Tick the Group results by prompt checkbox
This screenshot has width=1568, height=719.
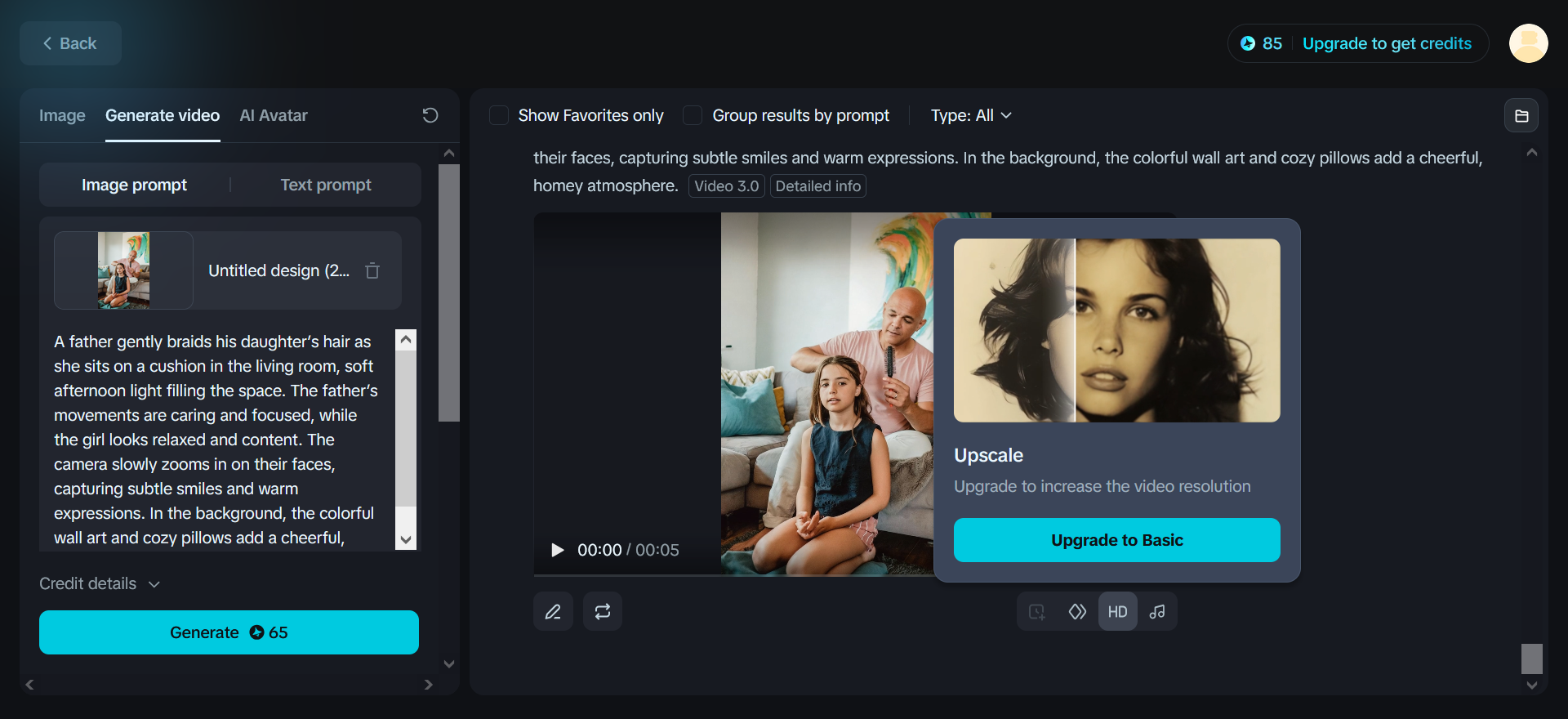click(x=693, y=115)
